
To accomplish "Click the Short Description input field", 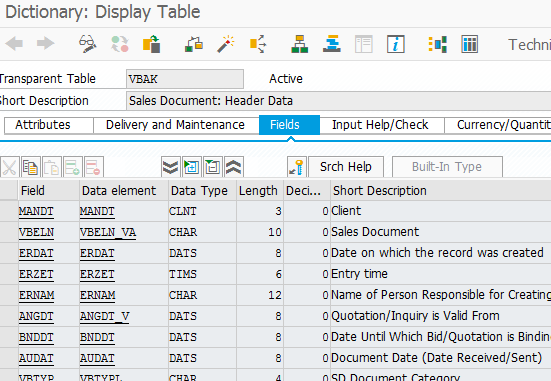I will coord(338,101).
